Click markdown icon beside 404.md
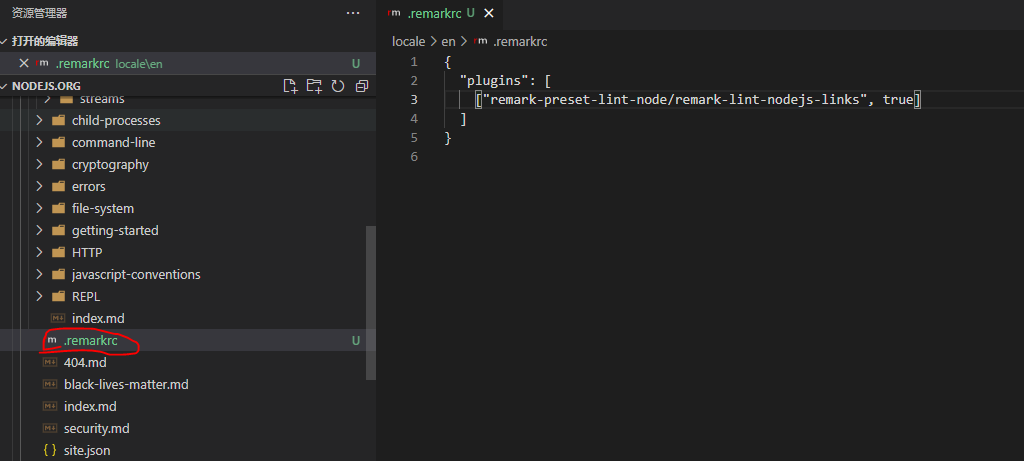Screen dimensions: 1024x461 point(50,362)
